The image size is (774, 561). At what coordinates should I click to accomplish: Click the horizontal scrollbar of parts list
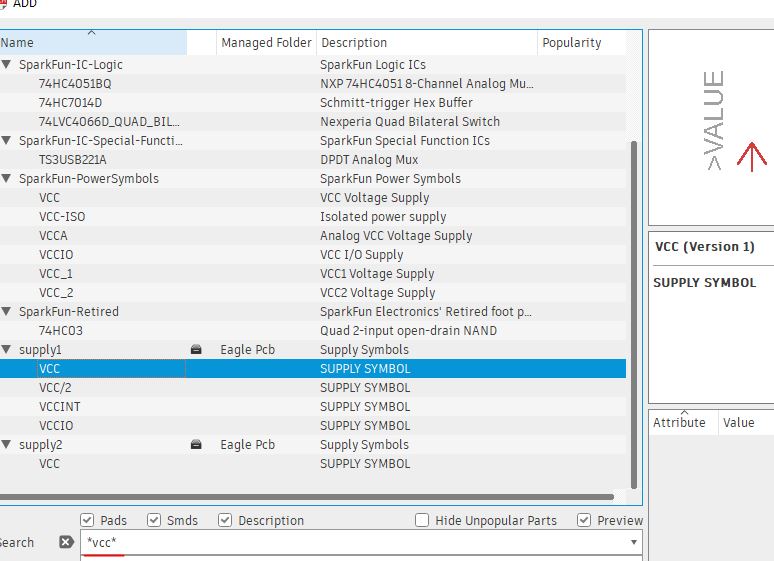pos(307,497)
